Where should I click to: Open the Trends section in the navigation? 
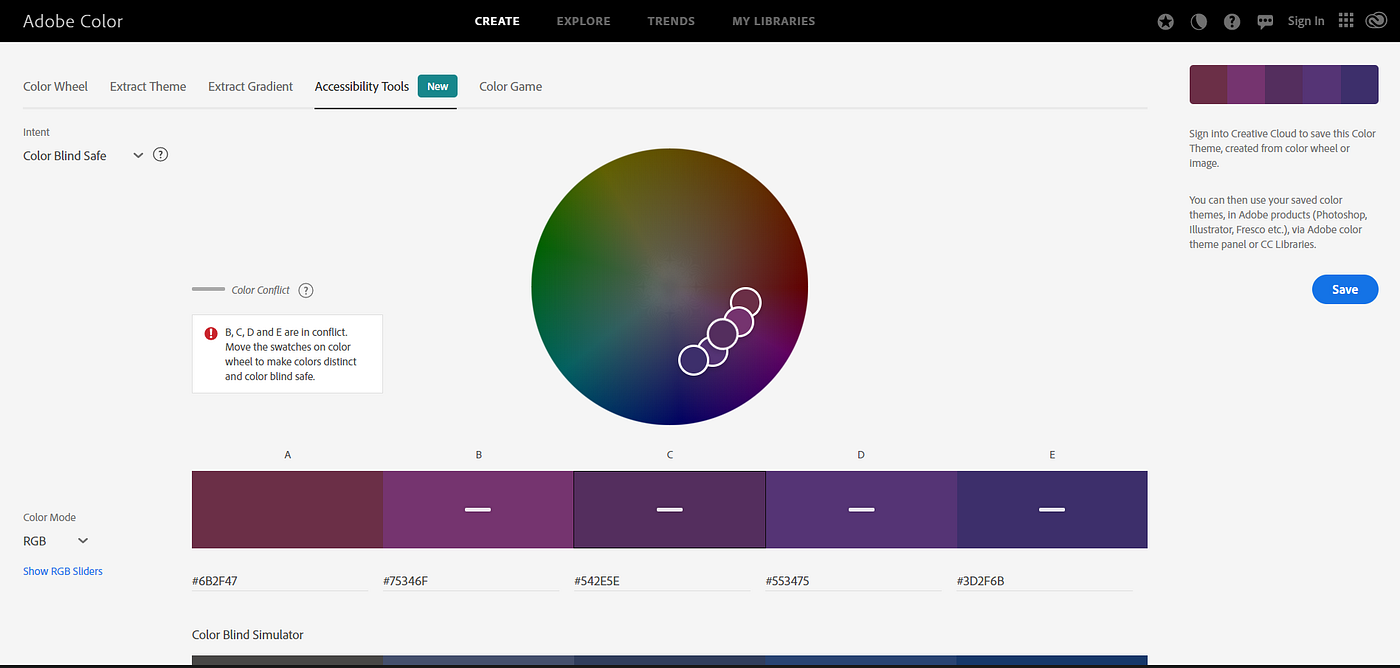click(670, 20)
